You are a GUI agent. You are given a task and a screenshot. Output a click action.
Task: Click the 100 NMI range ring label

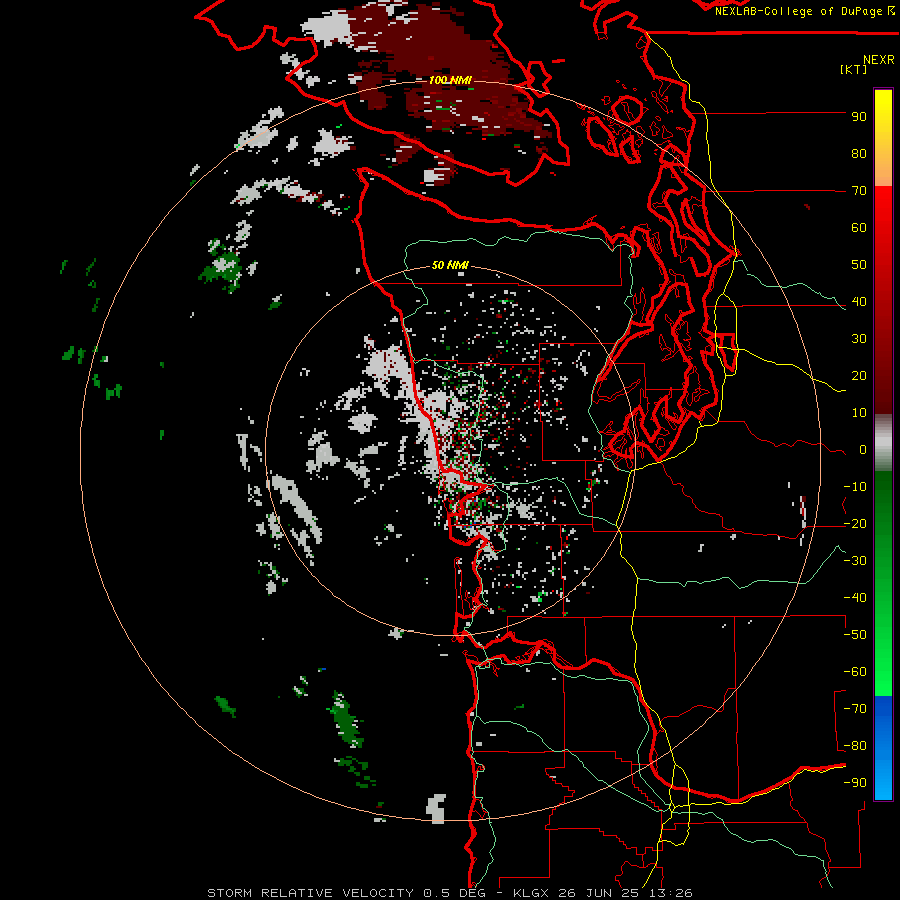click(x=450, y=80)
